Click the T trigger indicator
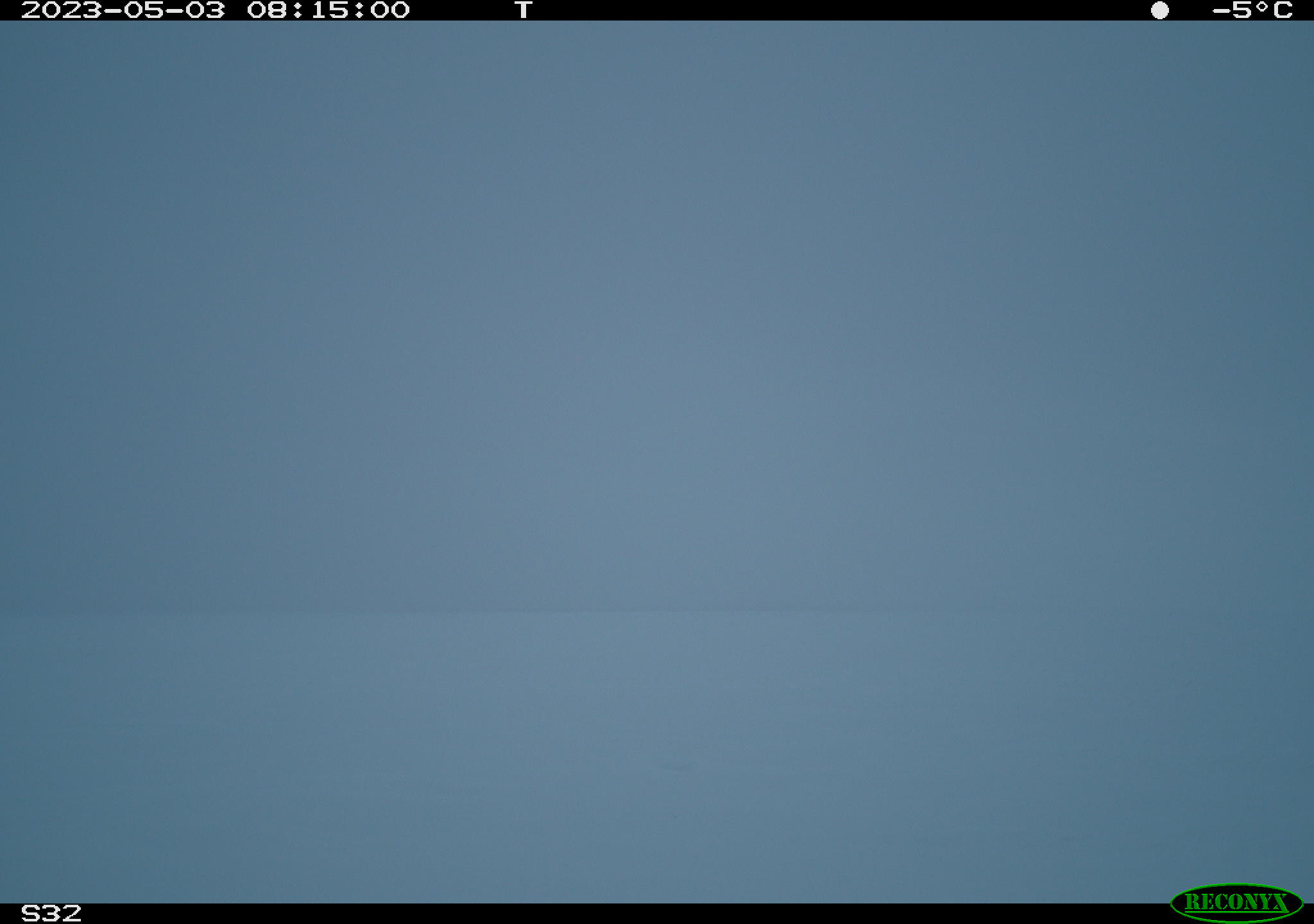 coord(524,10)
